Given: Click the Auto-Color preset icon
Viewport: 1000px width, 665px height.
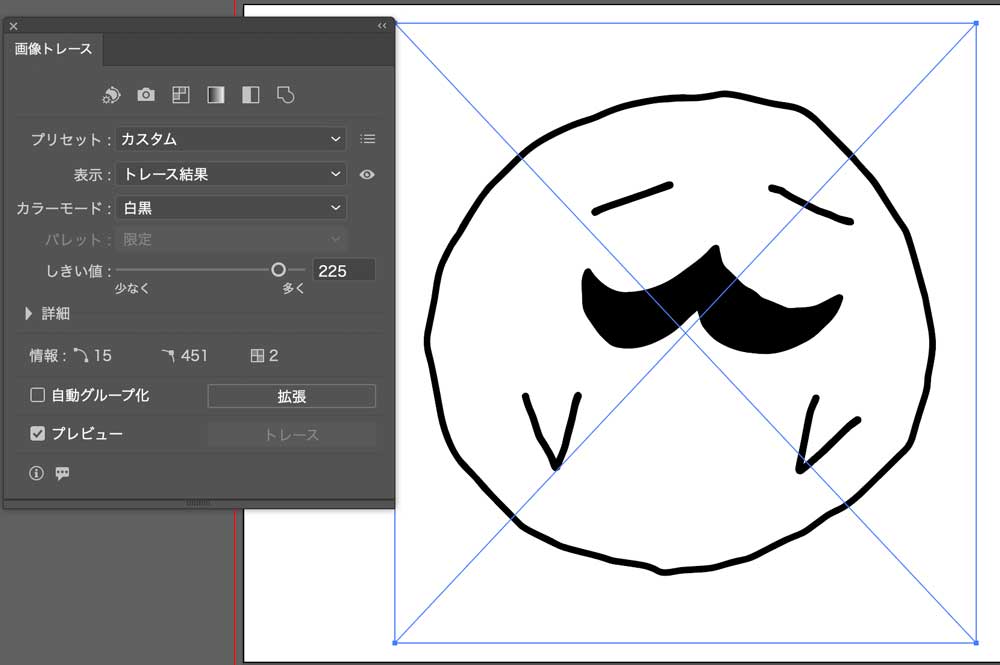Looking at the screenshot, I should [x=111, y=95].
